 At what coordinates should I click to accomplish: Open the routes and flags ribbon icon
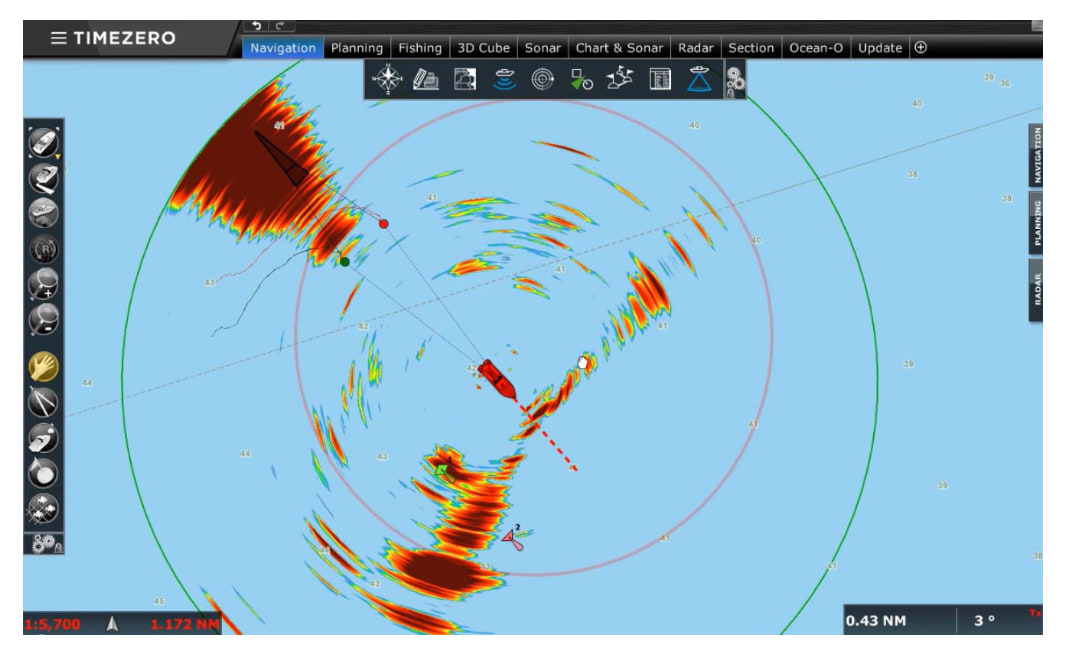620,80
